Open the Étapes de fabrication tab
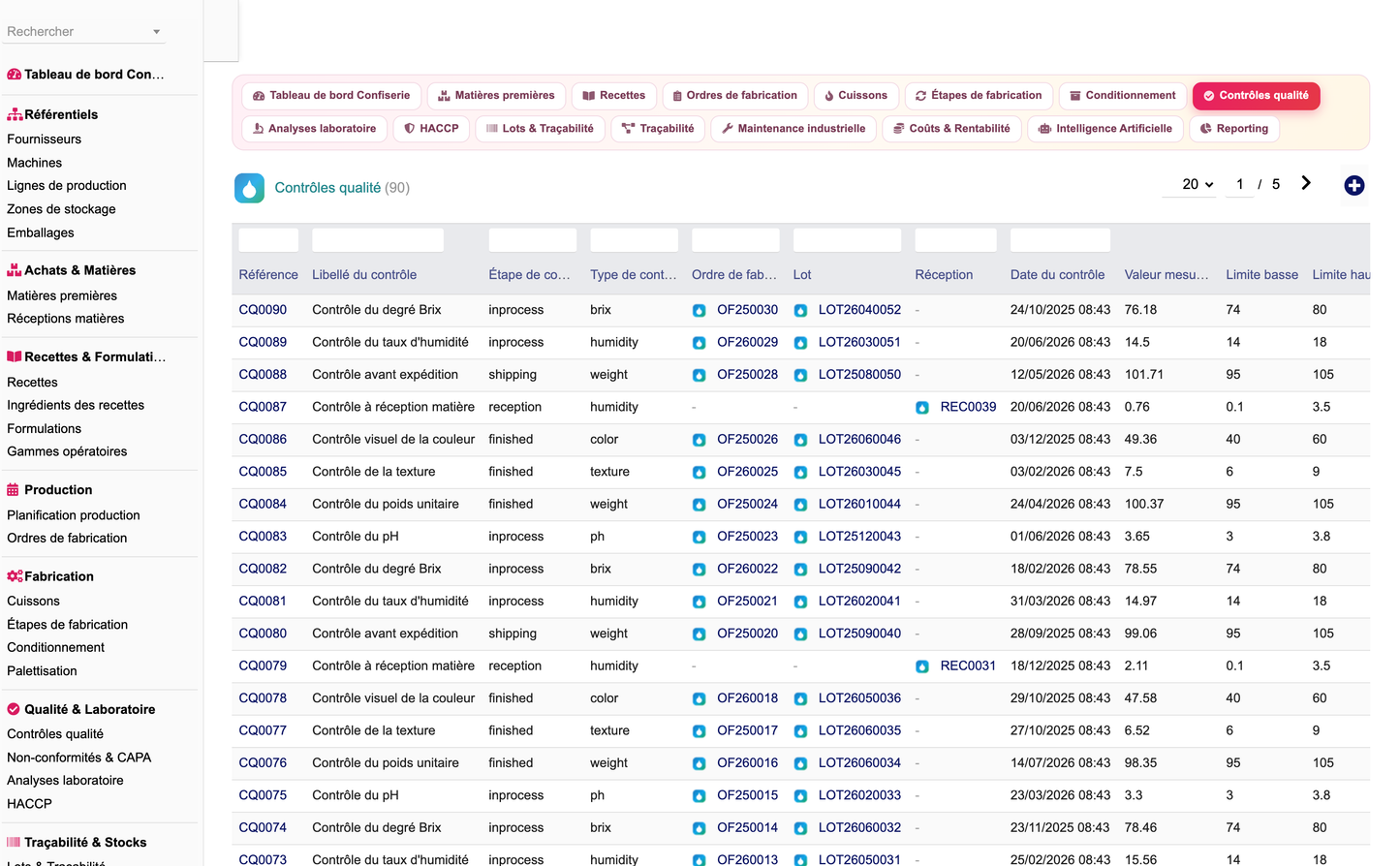Screen dimensions: 1400x866 (979, 96)
